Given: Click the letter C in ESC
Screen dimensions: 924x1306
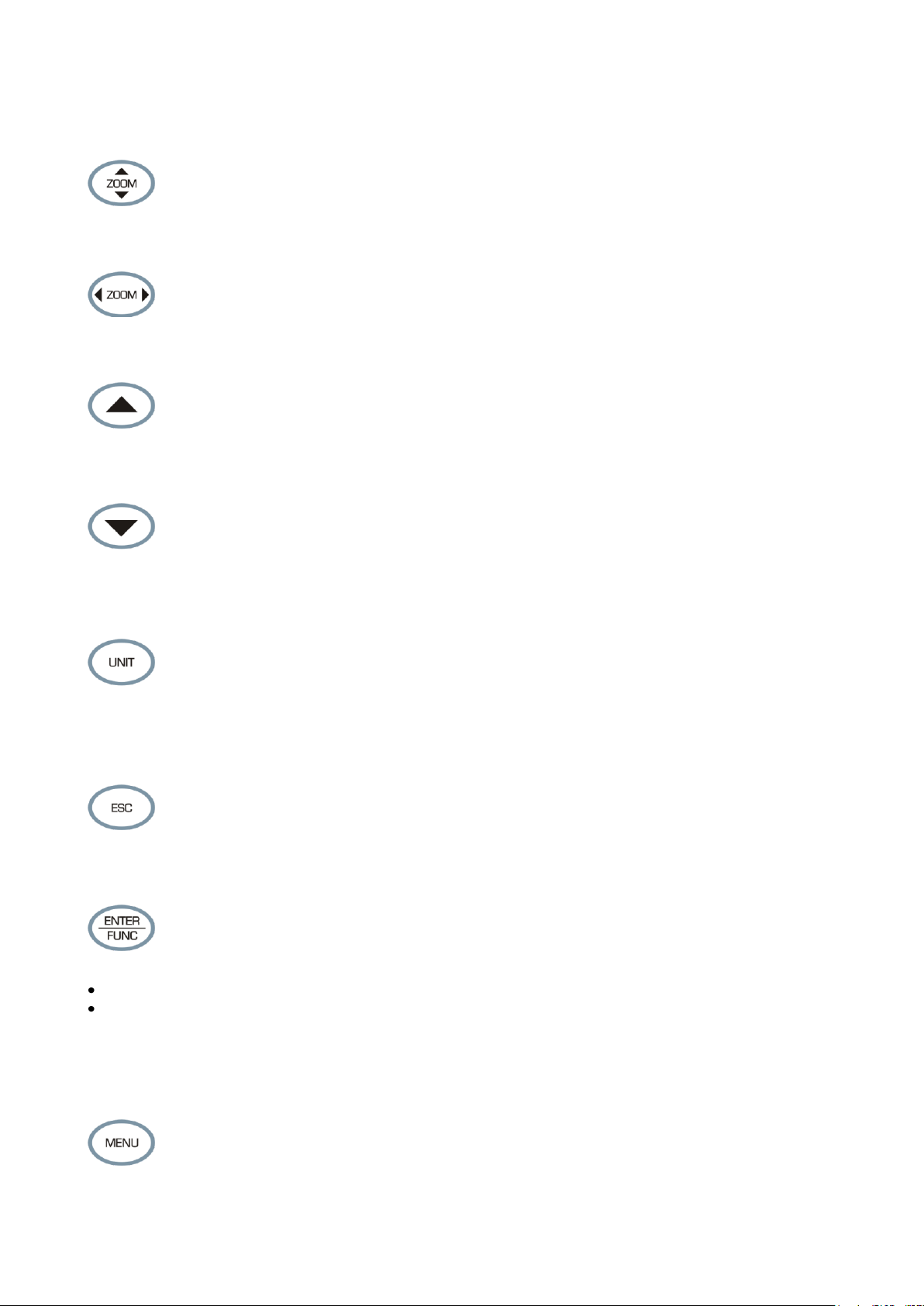Looking at the screenshot, I should 129,808.
